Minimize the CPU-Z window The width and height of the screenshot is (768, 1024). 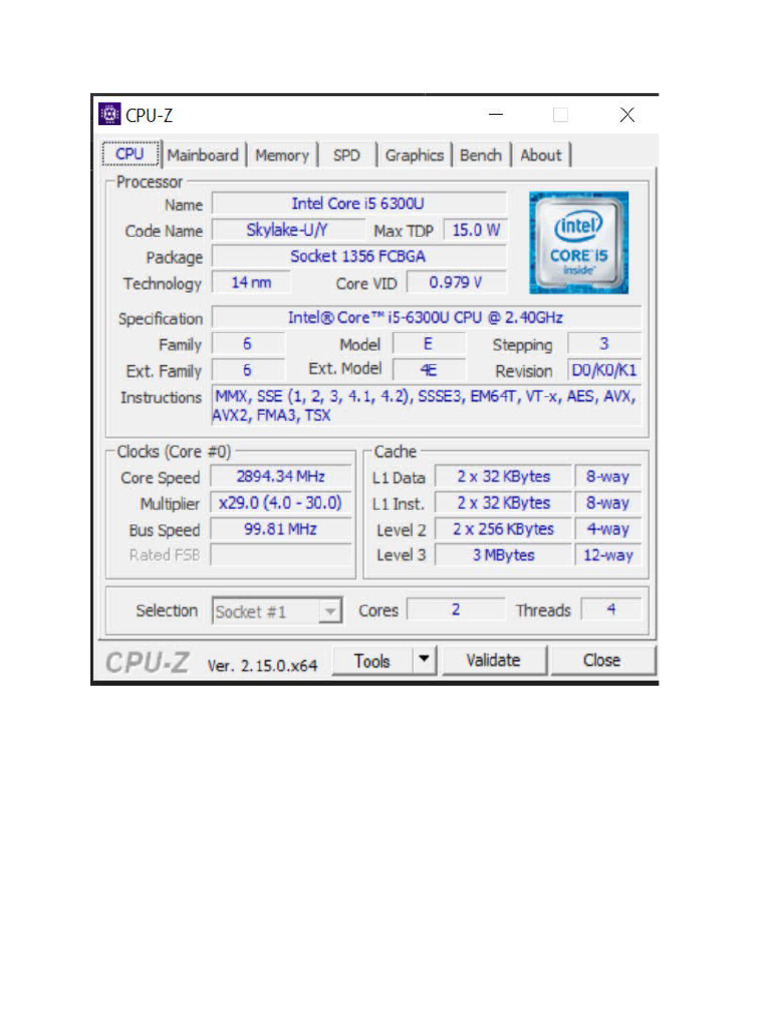496,115
